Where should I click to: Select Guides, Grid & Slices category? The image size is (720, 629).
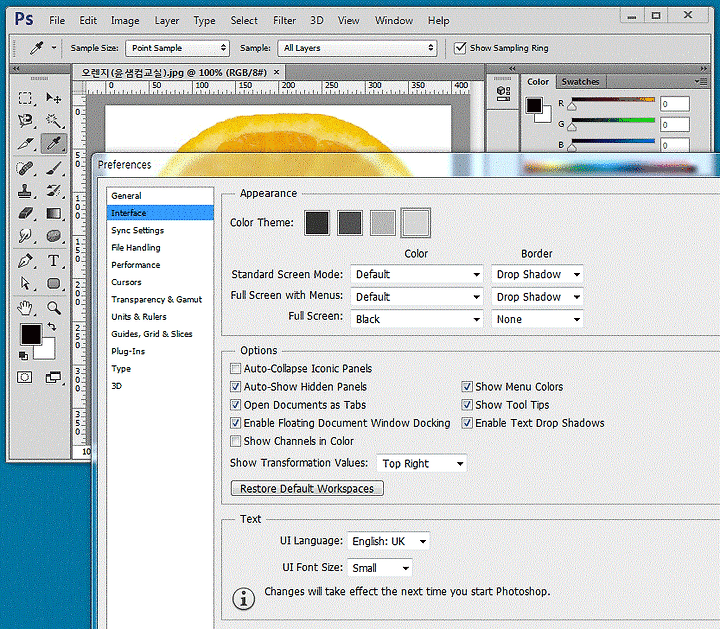click(160, 334)
